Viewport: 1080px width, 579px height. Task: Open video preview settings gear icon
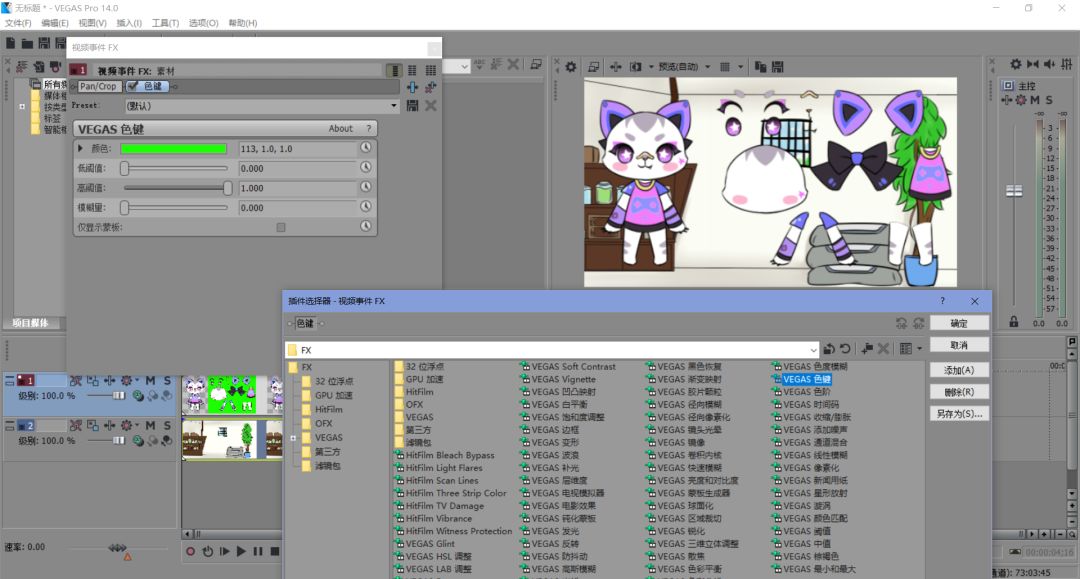(x=571, y=67)
